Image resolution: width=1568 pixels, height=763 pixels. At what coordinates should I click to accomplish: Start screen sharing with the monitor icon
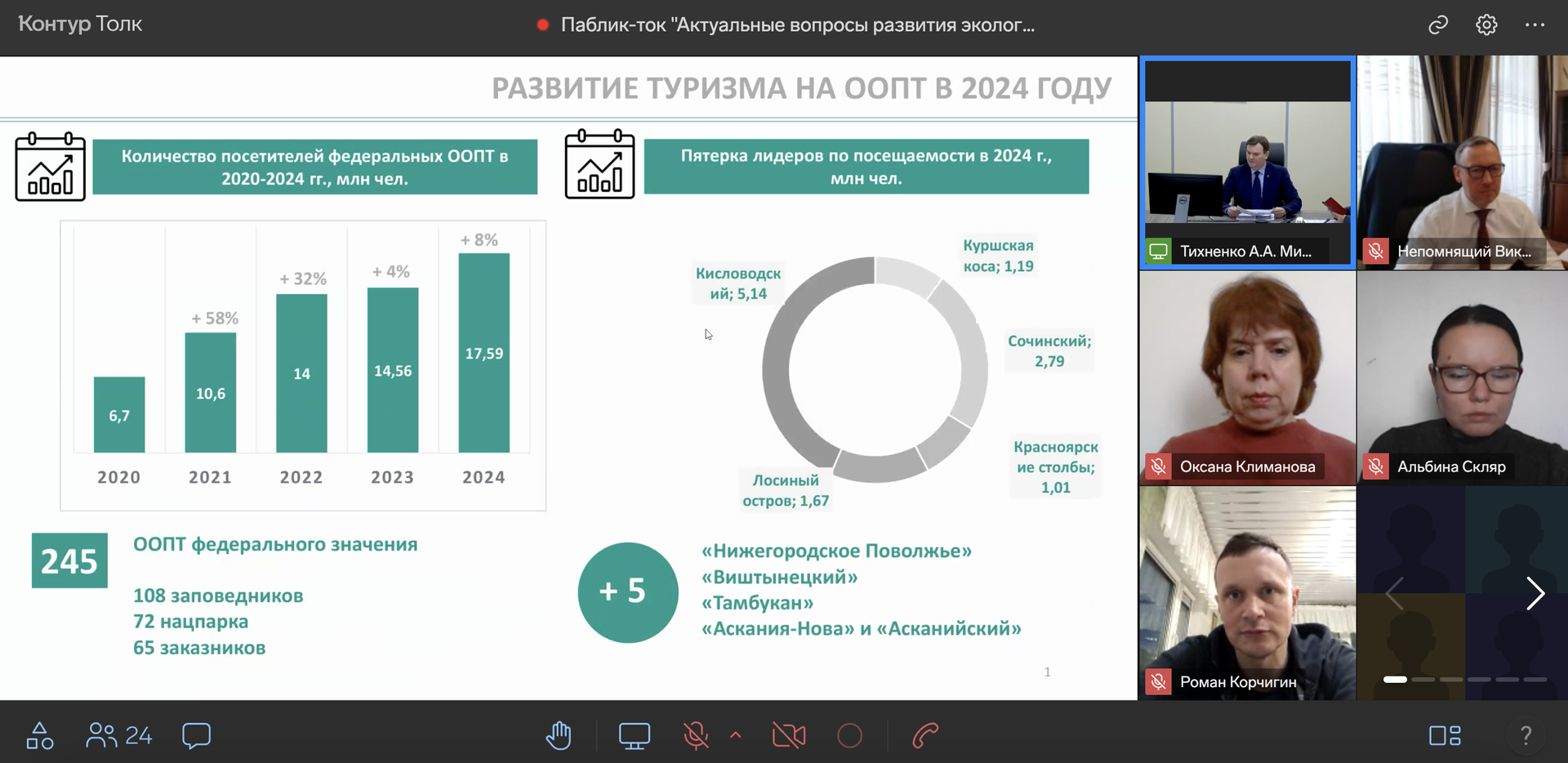tap(635, 736)
